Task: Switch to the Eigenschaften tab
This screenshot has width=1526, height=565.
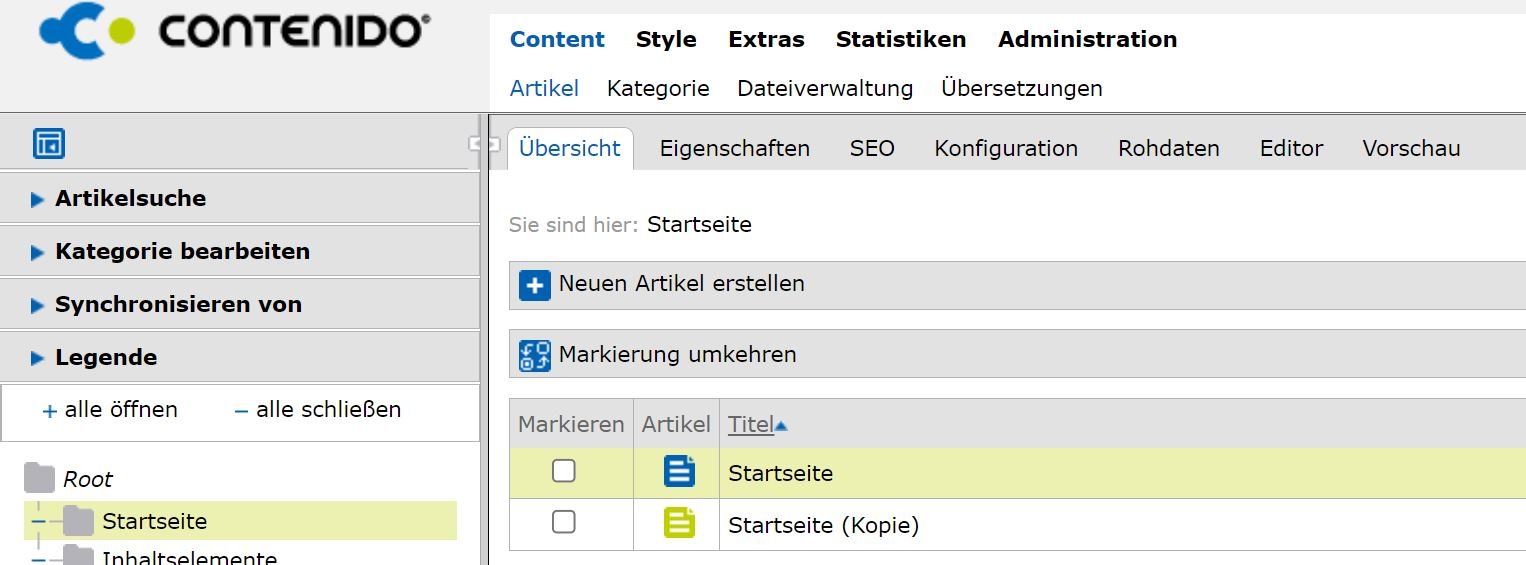Action: (x=734, y=149)
